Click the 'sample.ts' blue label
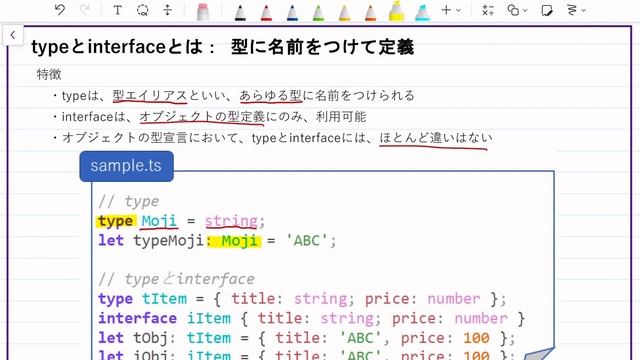This screenshot has width=640, height=360. 126,166
